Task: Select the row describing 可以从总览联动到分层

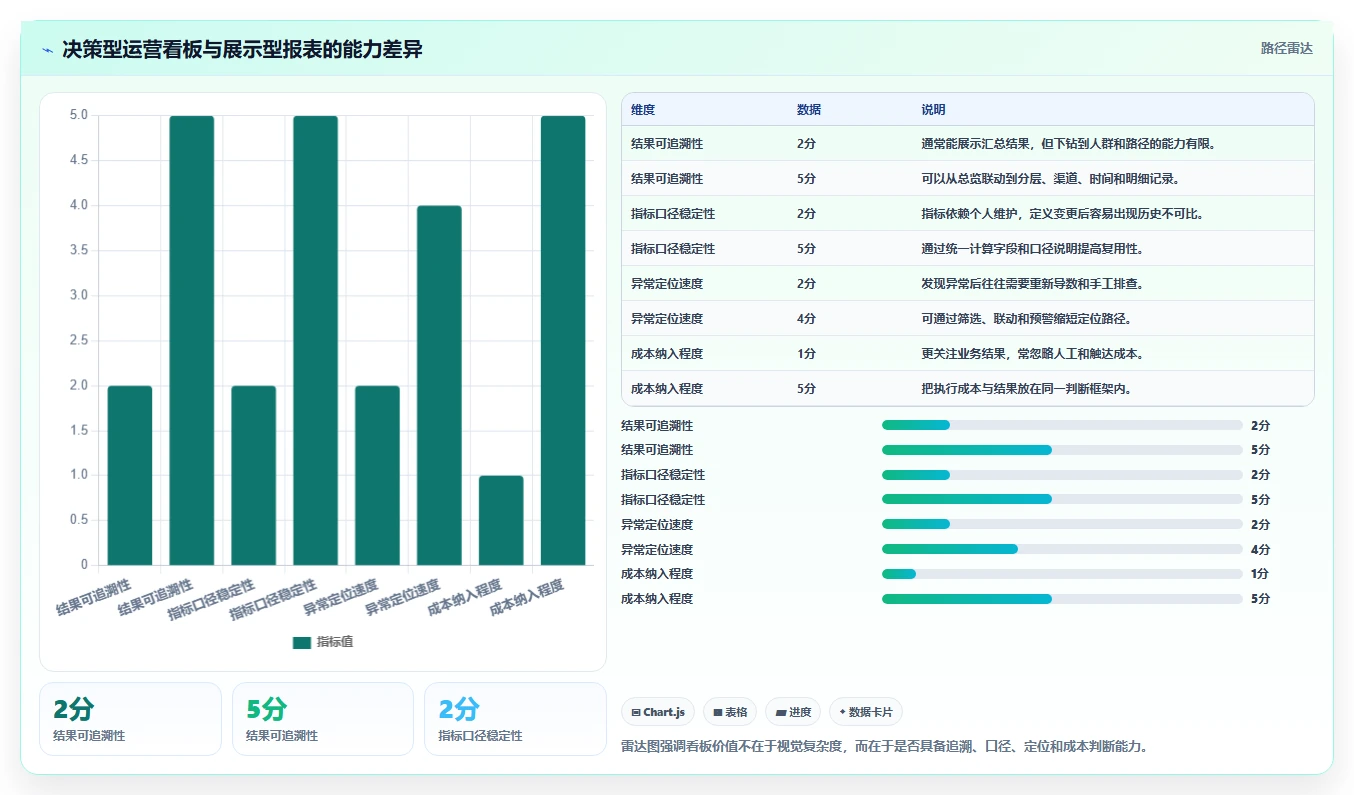Action: point(968,179)
